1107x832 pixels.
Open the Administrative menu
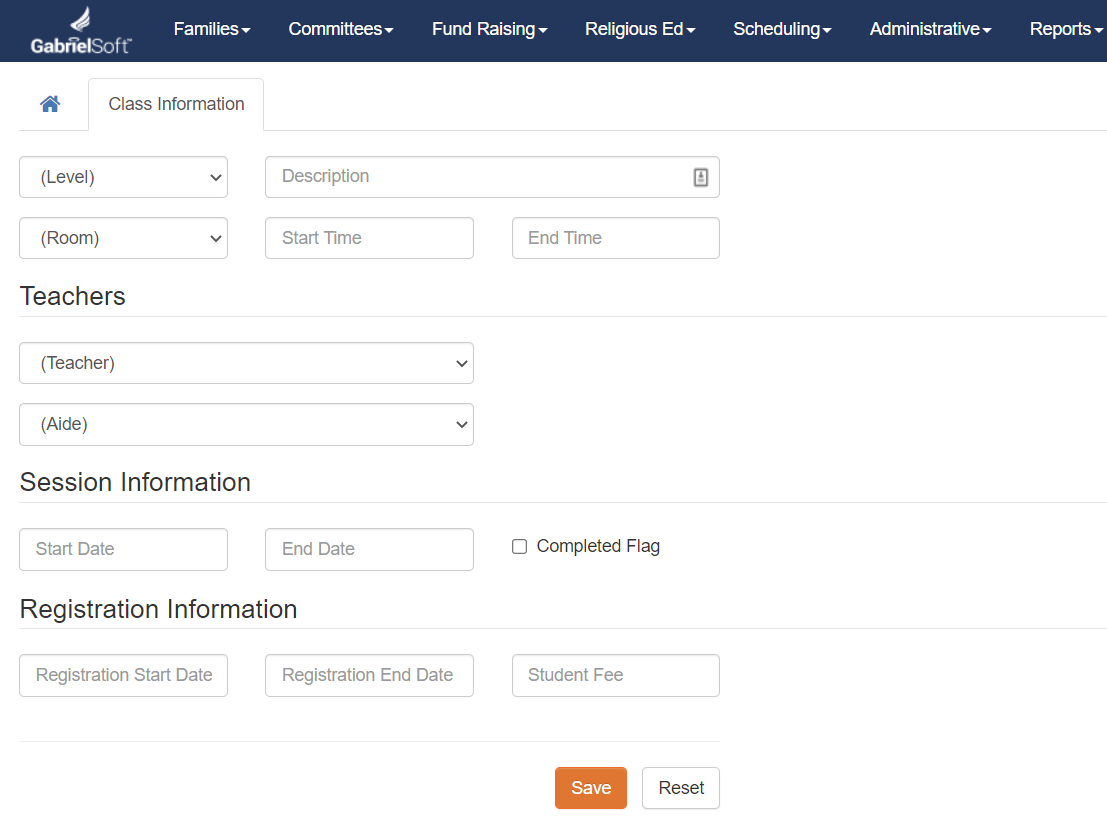click(x=931, y=29)
